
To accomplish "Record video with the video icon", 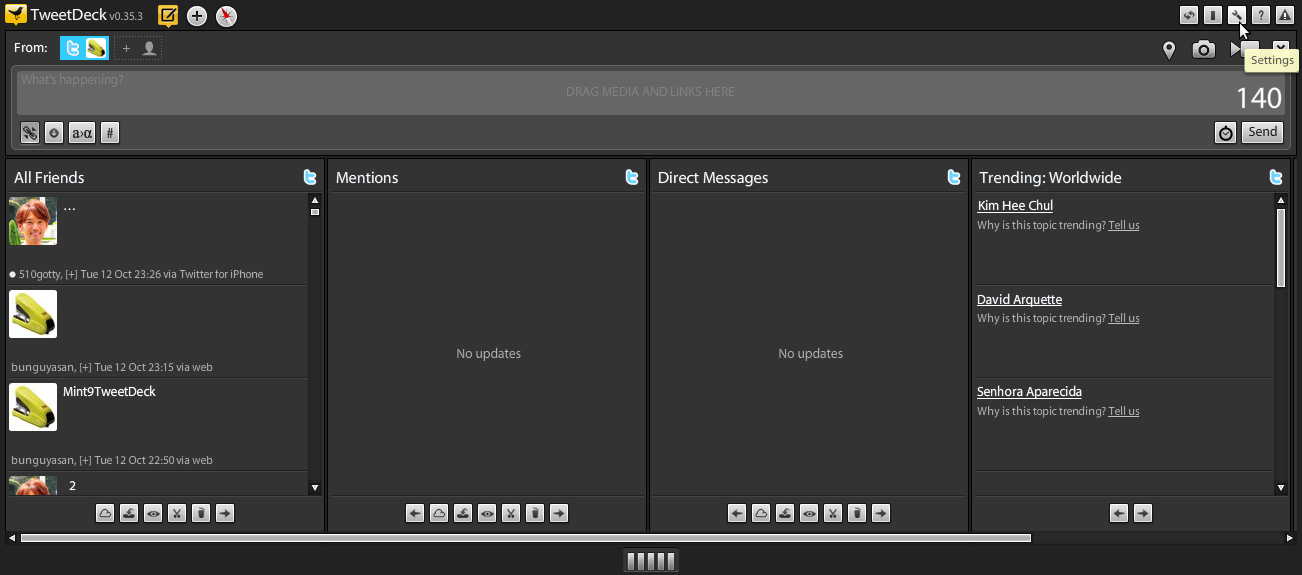I will [1244, 48].
